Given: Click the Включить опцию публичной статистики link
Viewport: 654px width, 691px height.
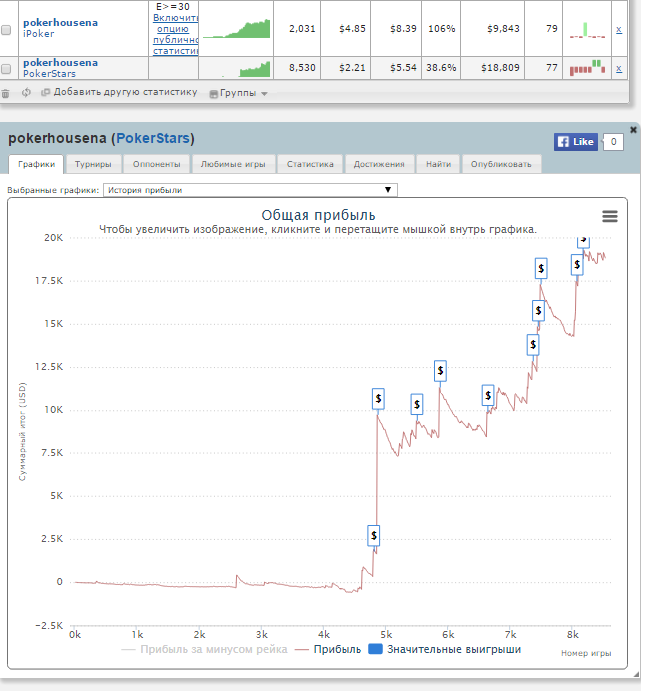Looking at the screenshot, I should [175, 34].
